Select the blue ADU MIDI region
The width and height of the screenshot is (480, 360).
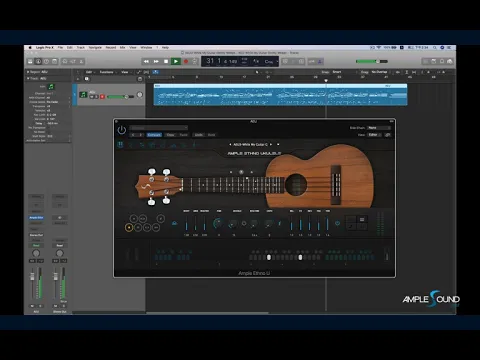coord(280,95)
